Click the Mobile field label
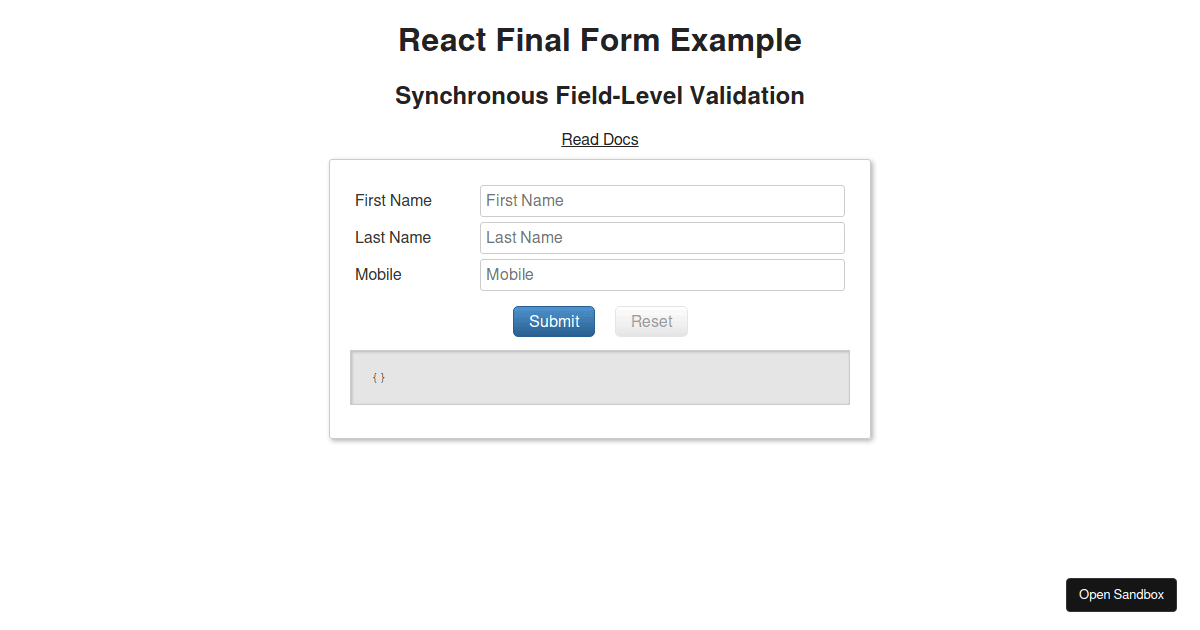 [378, 274]
